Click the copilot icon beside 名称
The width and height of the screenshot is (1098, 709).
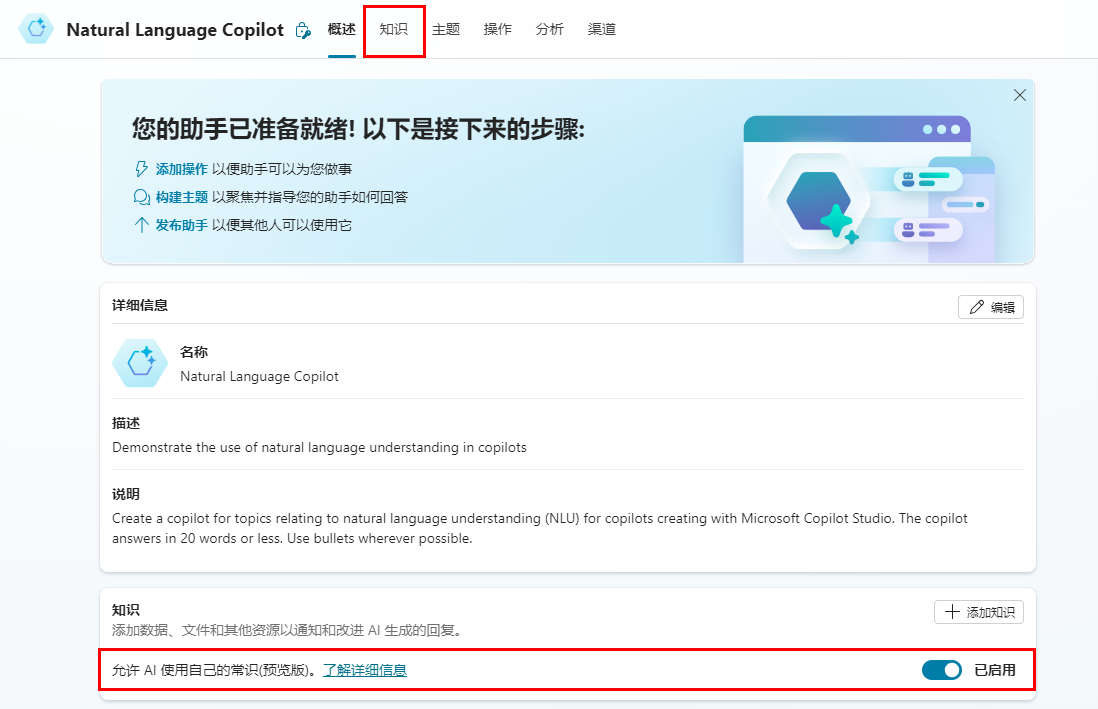(140, 363)
